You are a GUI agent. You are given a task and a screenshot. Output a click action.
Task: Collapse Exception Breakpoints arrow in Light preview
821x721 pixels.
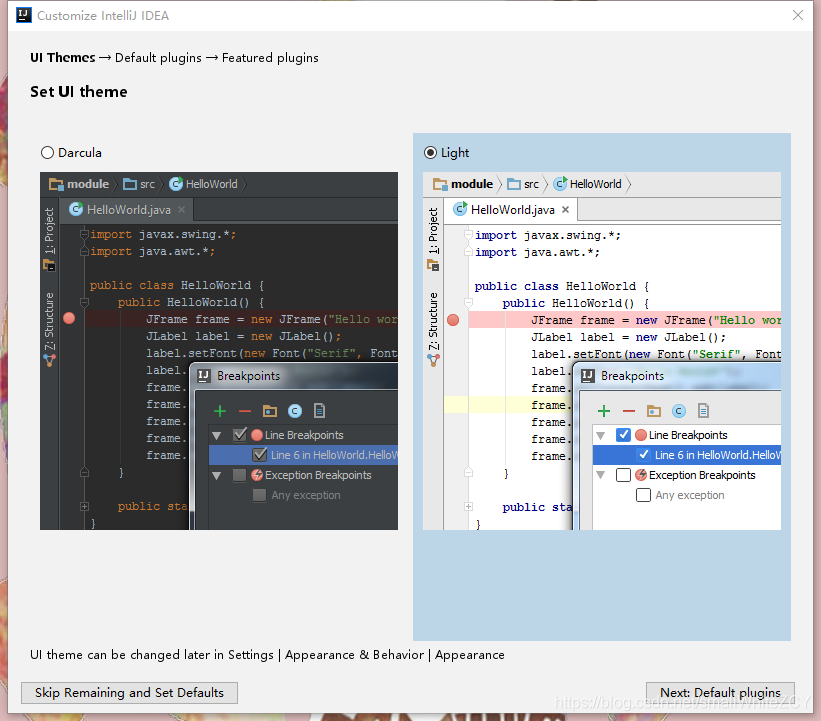[601, 475]
